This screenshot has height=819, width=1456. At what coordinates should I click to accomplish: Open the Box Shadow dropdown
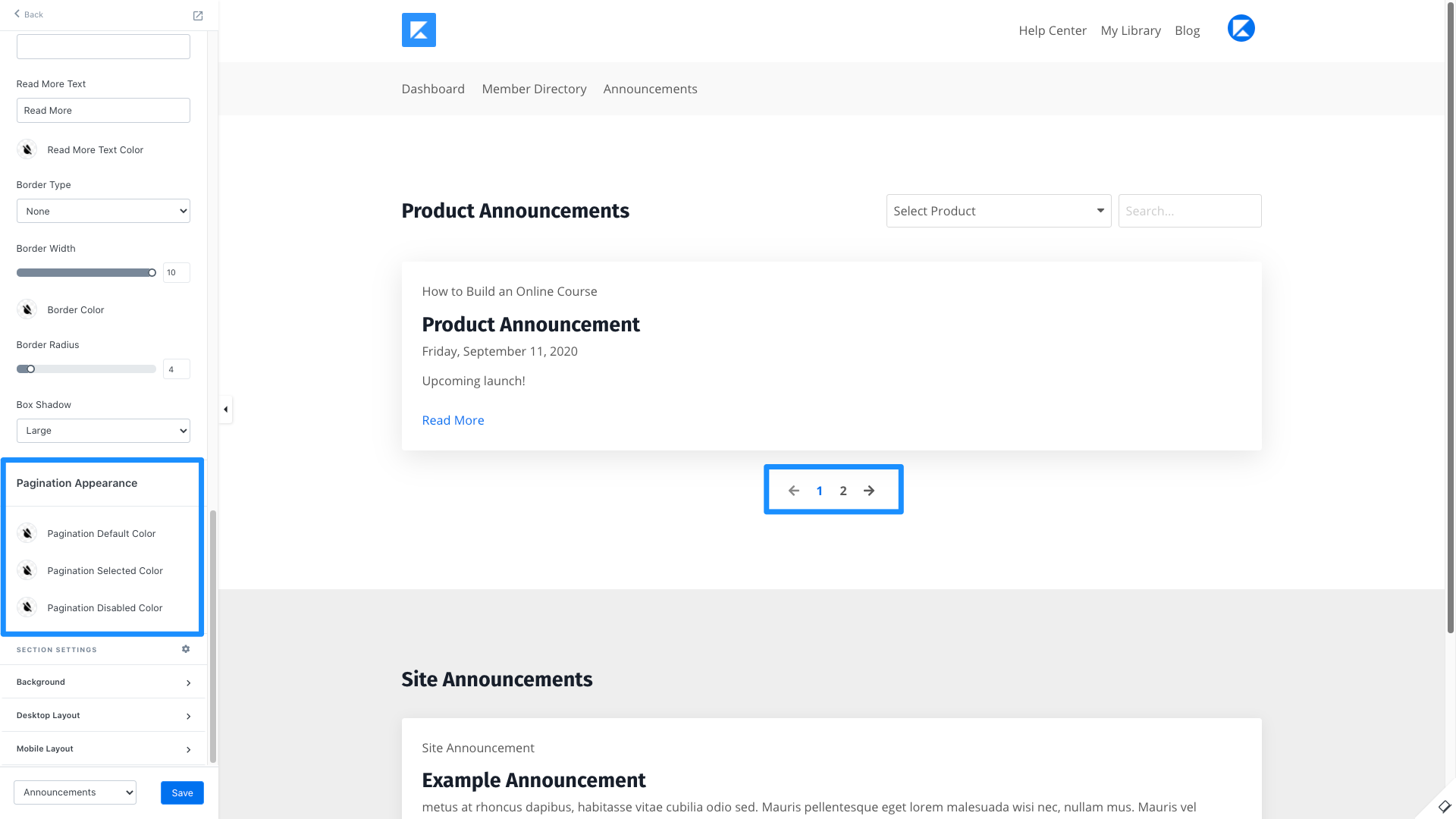point(103,431)
